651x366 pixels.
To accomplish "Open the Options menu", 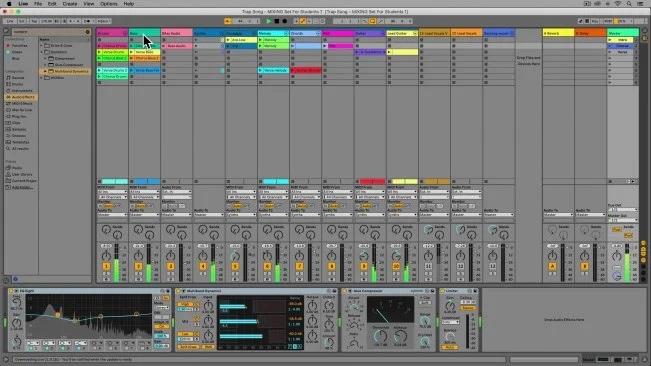I will pos(109,4).
